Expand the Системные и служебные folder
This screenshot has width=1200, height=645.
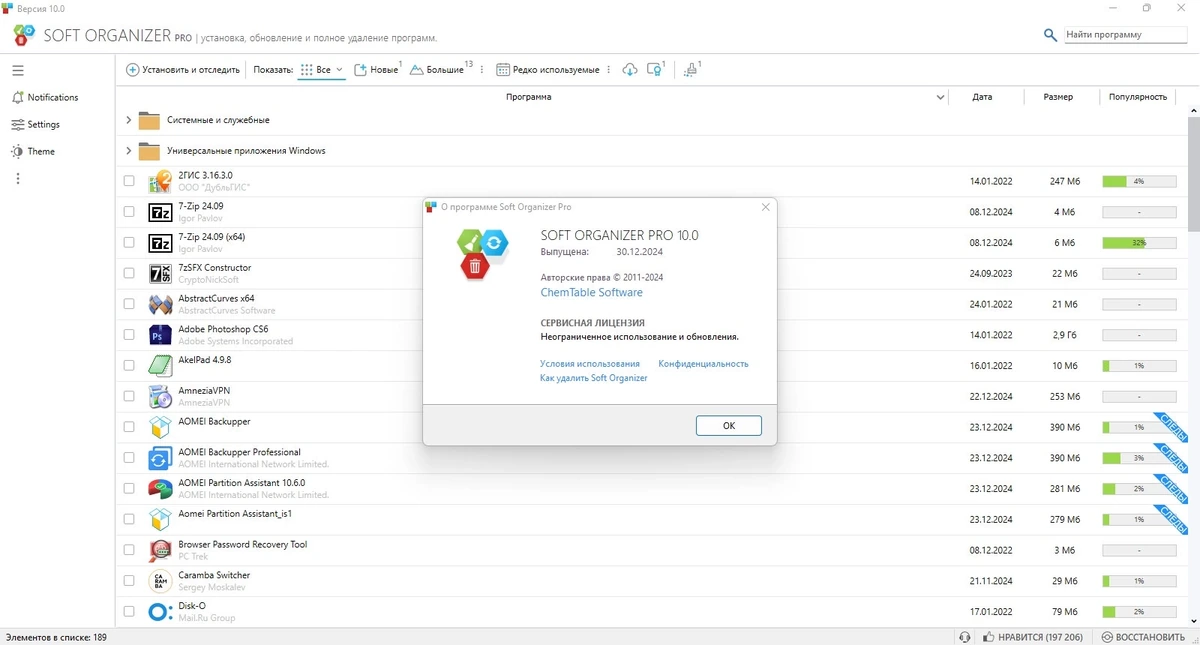pos(128,120)
